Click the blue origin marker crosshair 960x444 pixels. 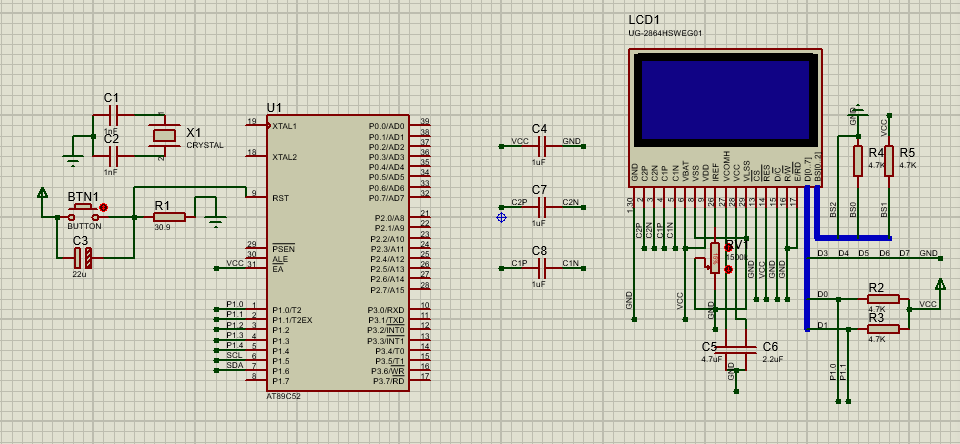501,217
